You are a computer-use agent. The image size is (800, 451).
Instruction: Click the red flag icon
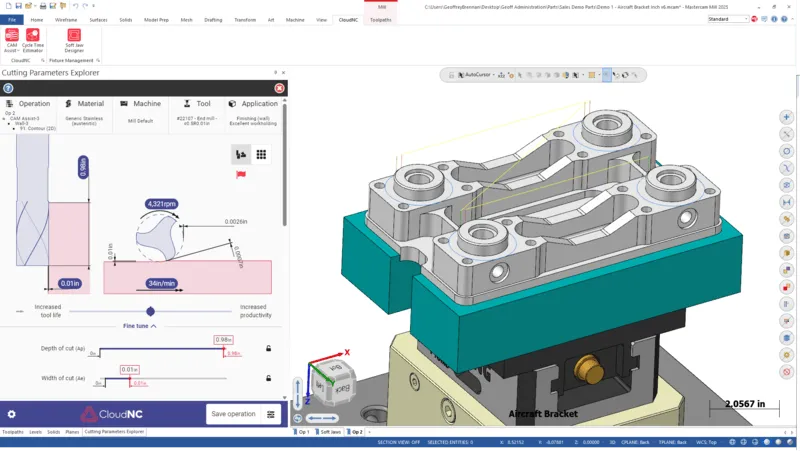(241, 174)
